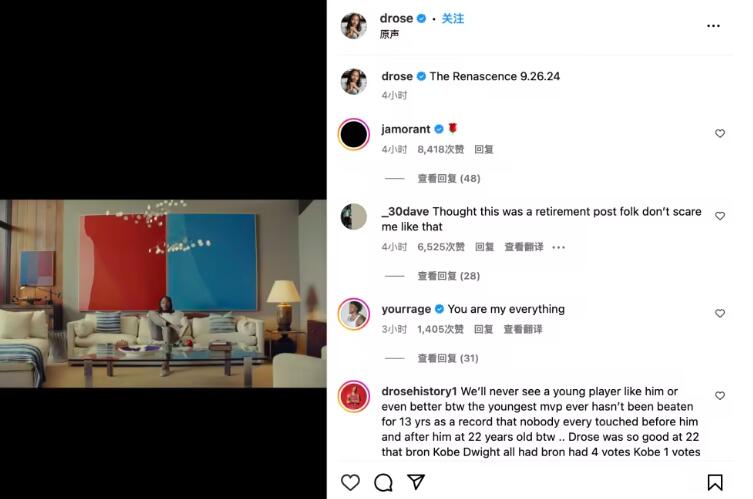
Task: Open more options dots on _30dave comment
Action: [559, 247]
